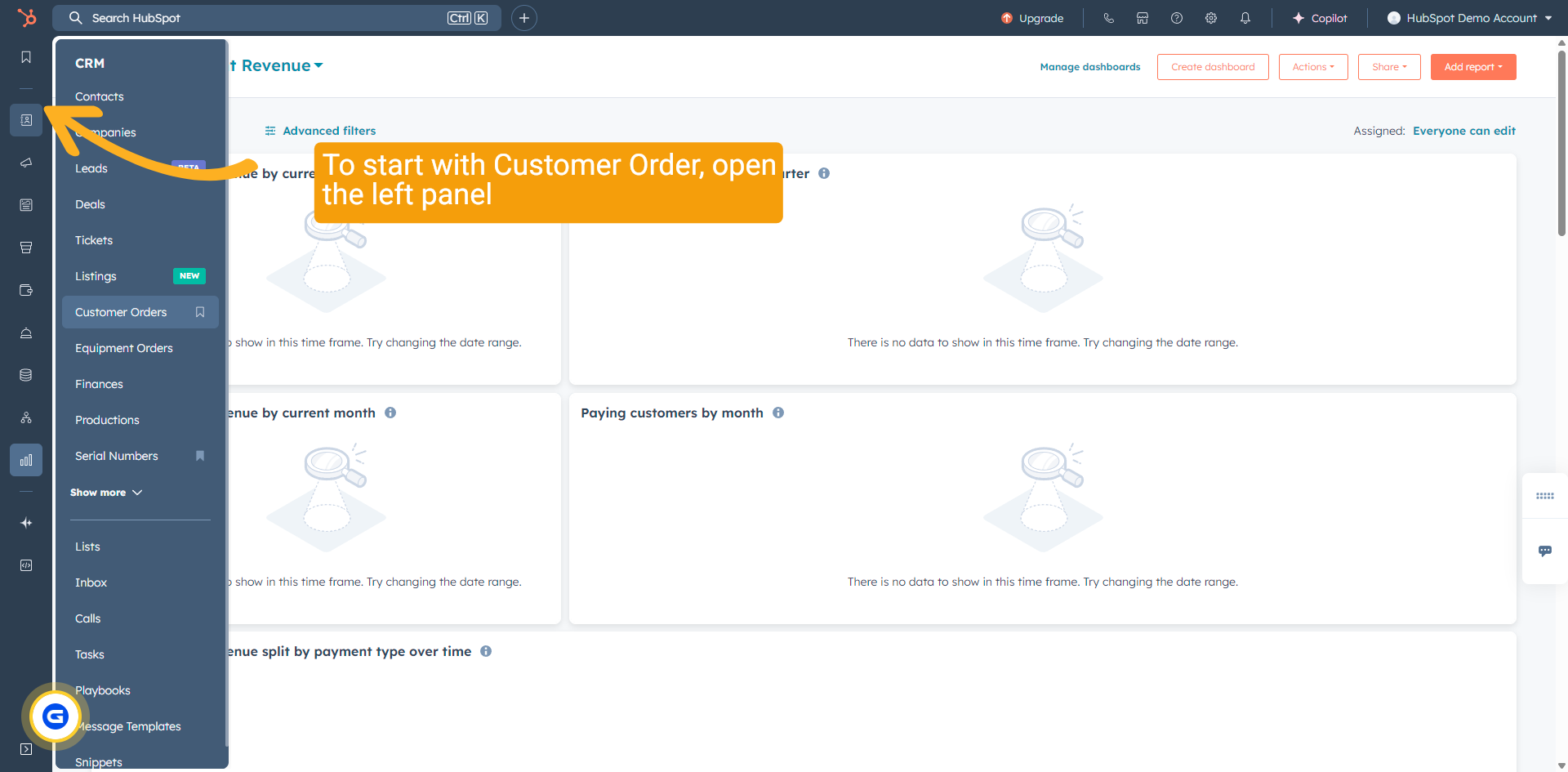Select the Reporting bar chart sidebar icon
Screen dimensions: 1568x772
(x=26, y=460)
